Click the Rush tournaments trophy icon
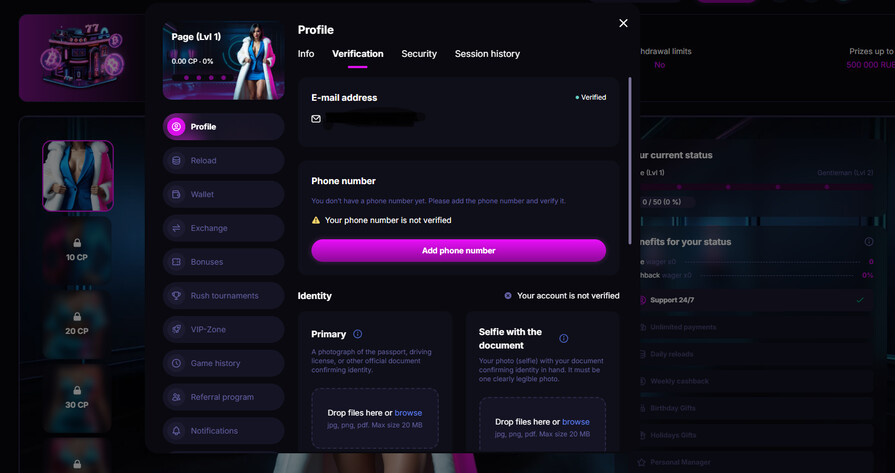The image size is (895, 473). (x=177, y=296)
